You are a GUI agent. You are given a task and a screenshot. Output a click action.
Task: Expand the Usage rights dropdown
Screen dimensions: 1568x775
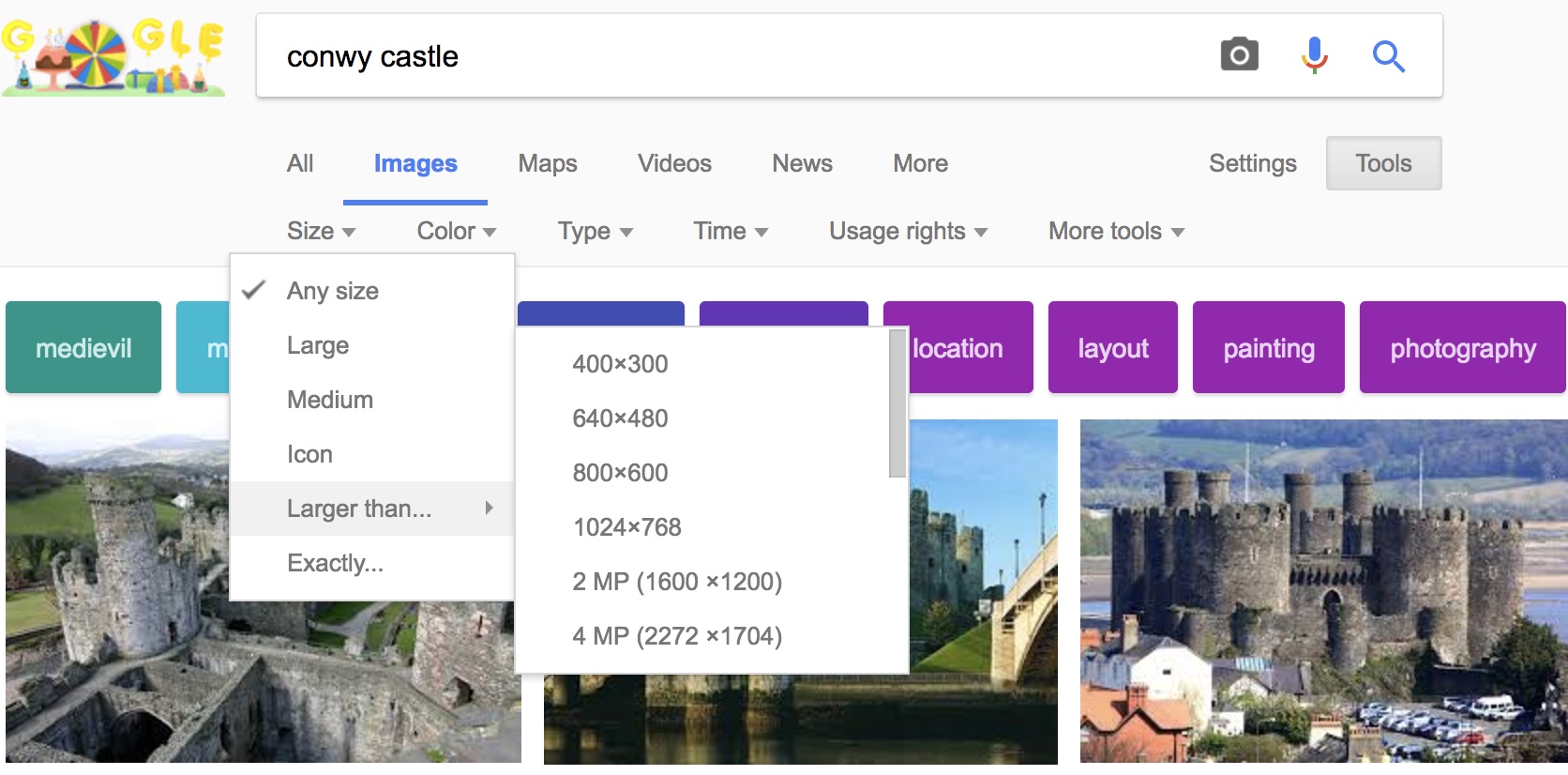908,231
